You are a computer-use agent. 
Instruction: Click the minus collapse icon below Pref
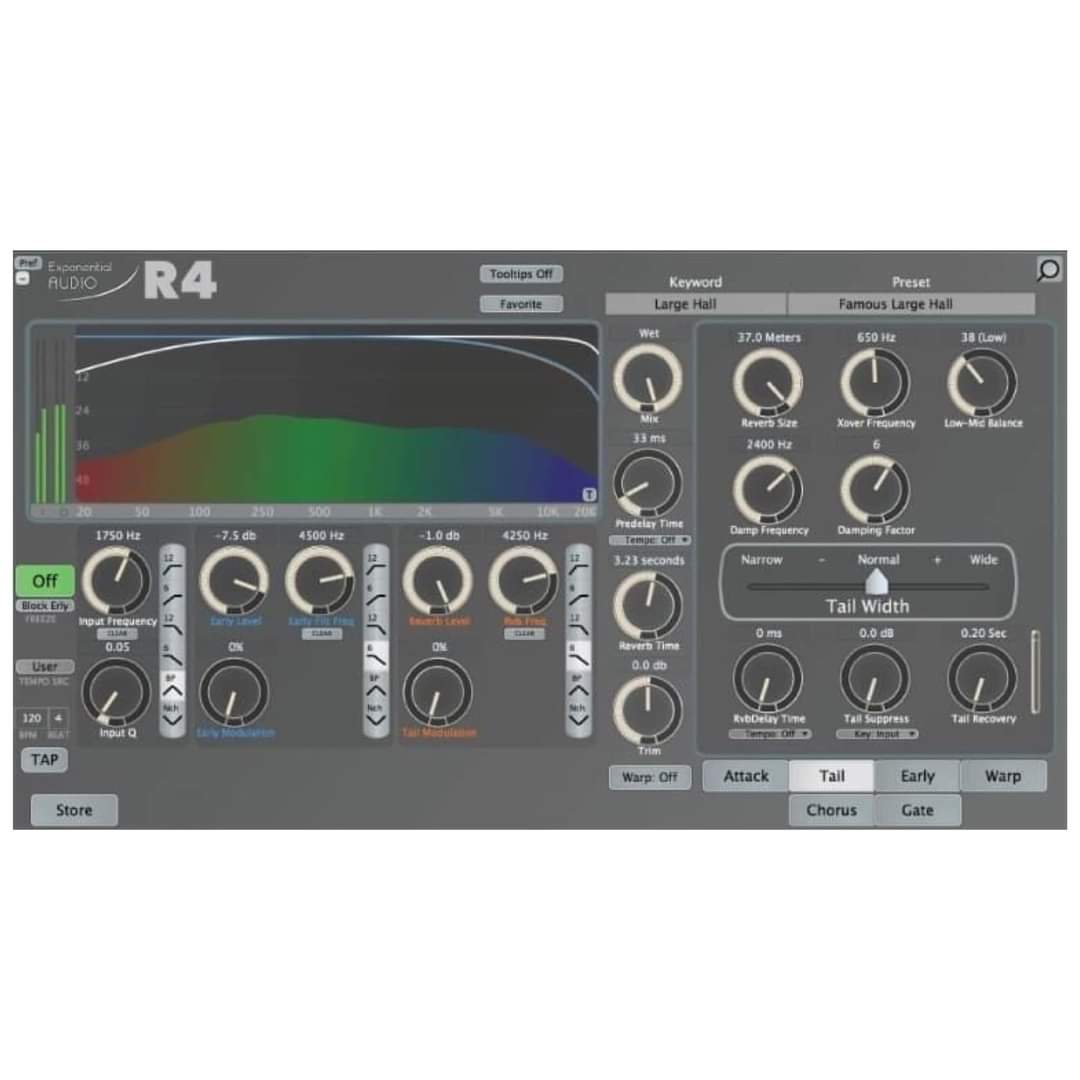tap(22, 278)
